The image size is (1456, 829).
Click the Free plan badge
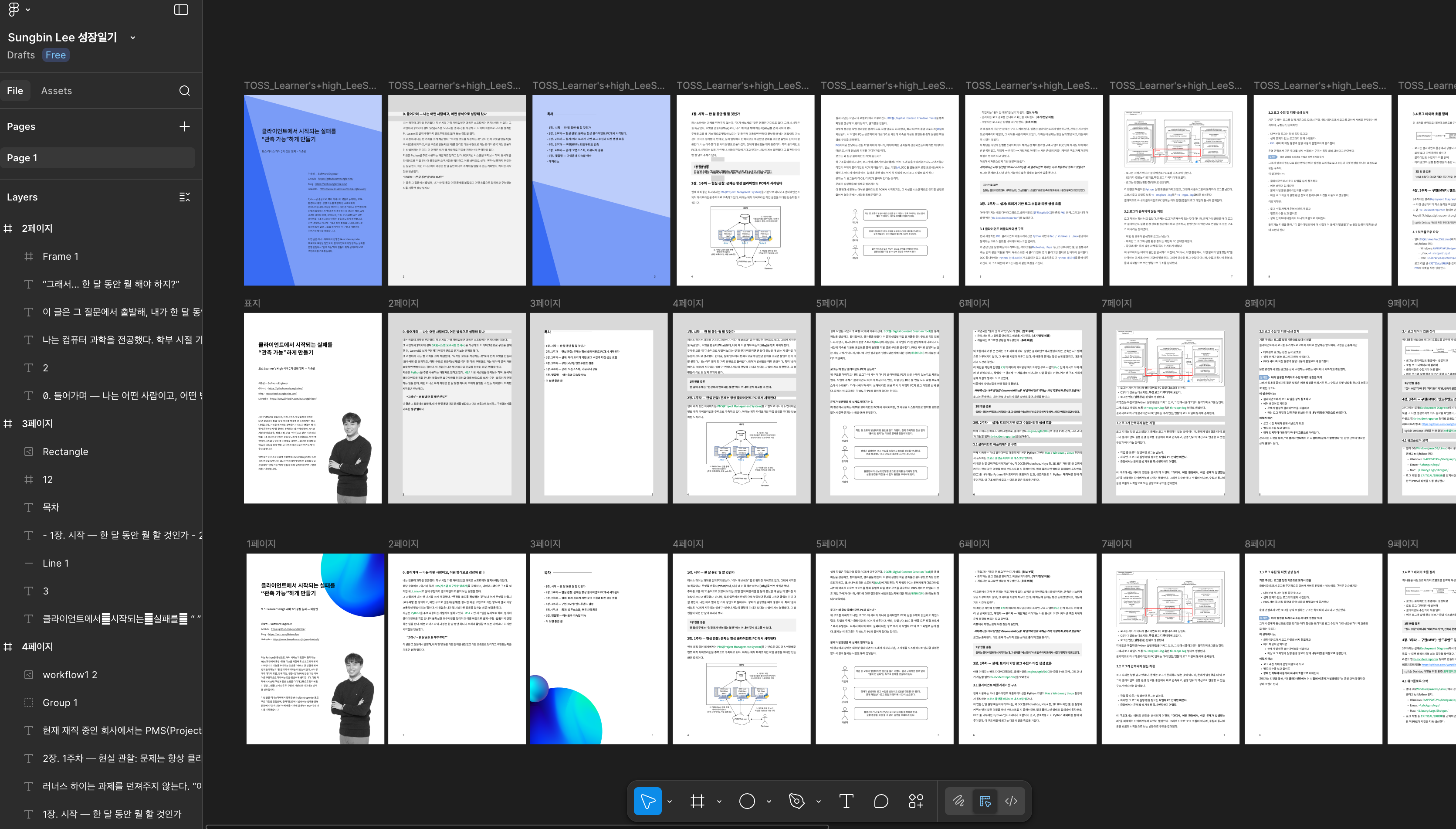pos(56,54)
